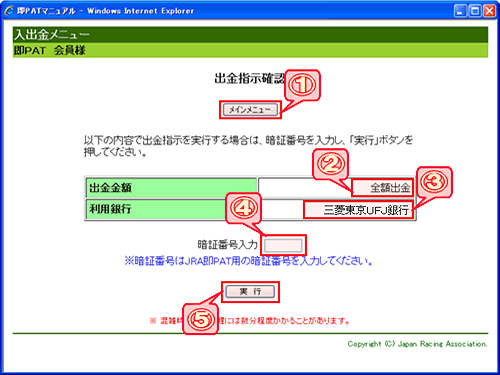
Task: Click the circled number 3 callout
Action: coord(434,182)
